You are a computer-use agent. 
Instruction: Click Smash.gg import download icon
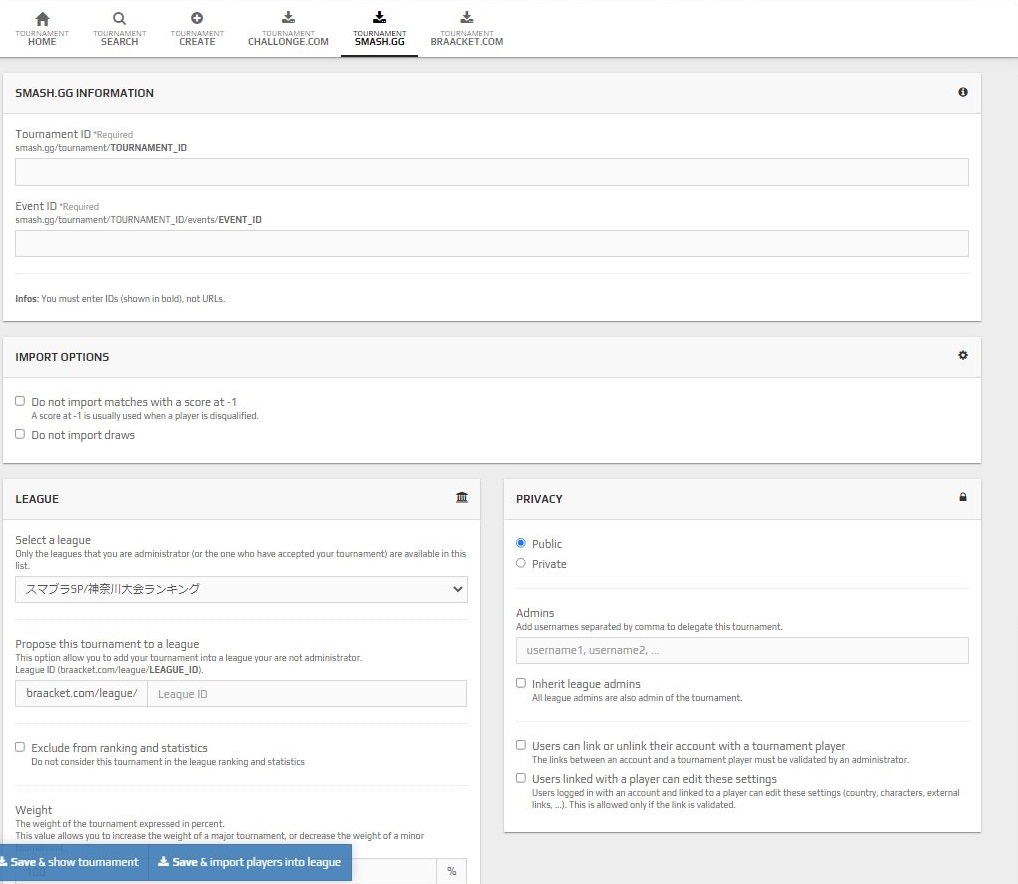tap(379, 18)
